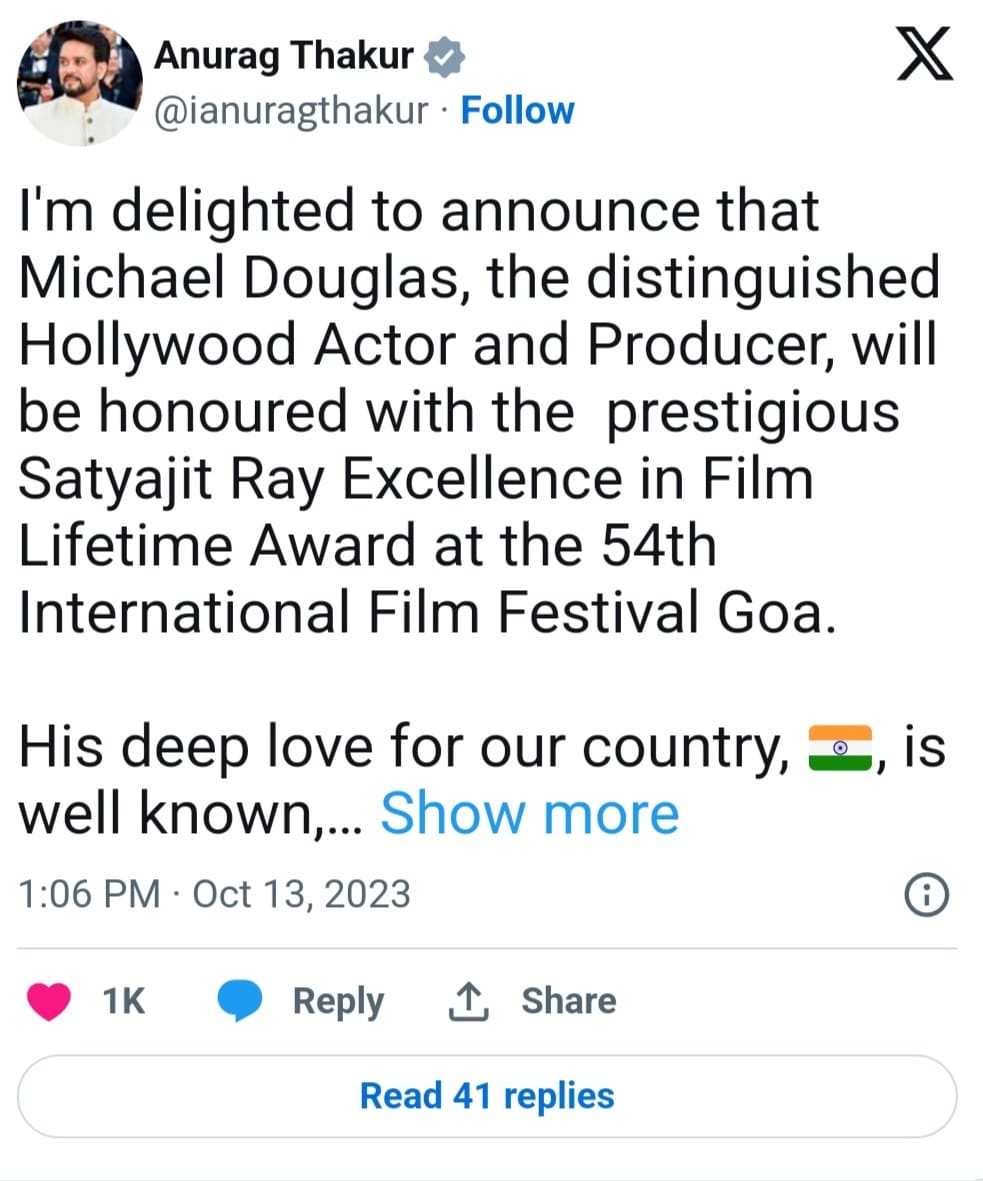Like the tweet with the heart icon
The height and width of the screenshot is (1181, 983).
tap(49, 1000)
